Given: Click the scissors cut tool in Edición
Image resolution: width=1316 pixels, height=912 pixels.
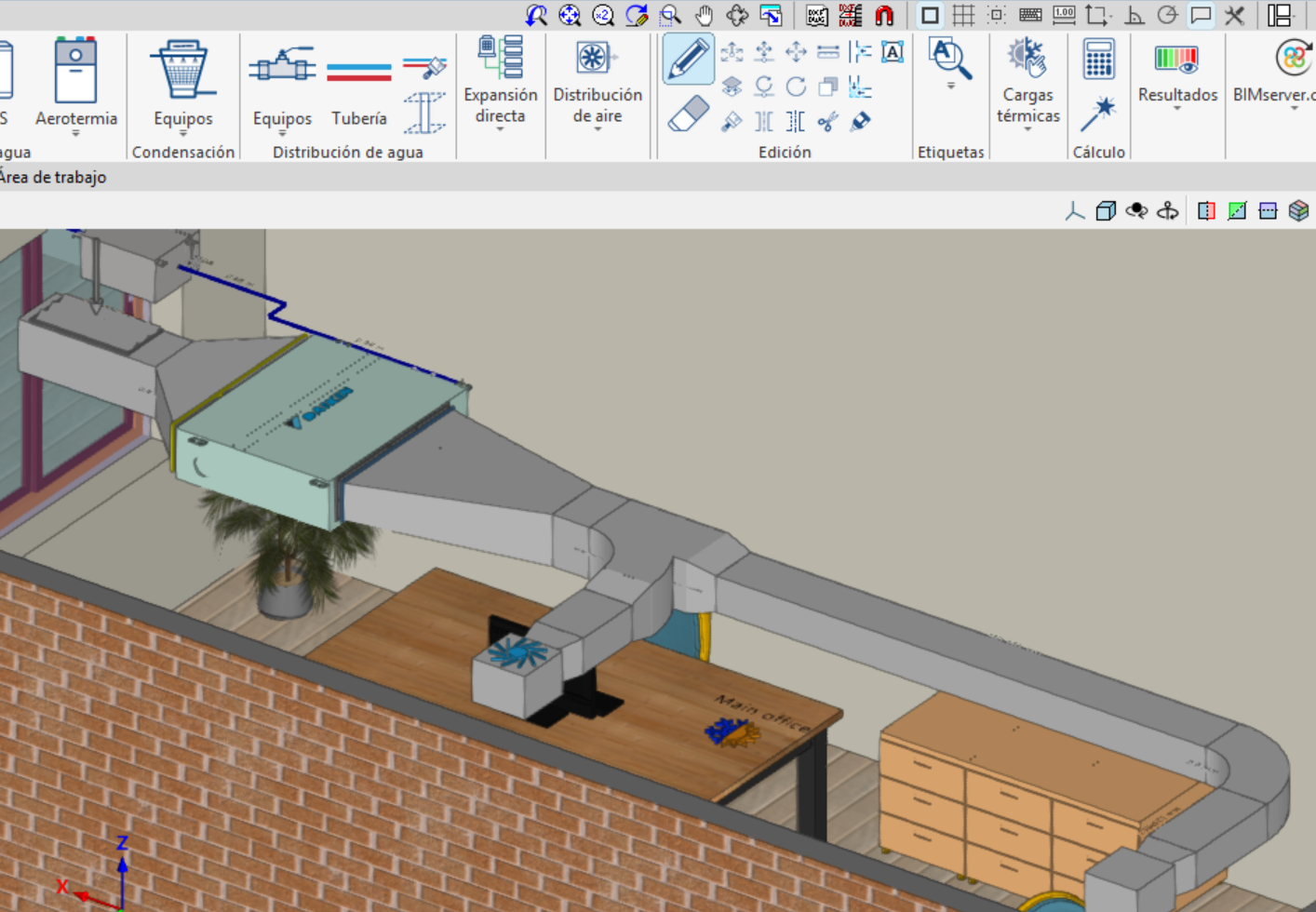Looking at the screenshot, I should [x=827, y=121].
